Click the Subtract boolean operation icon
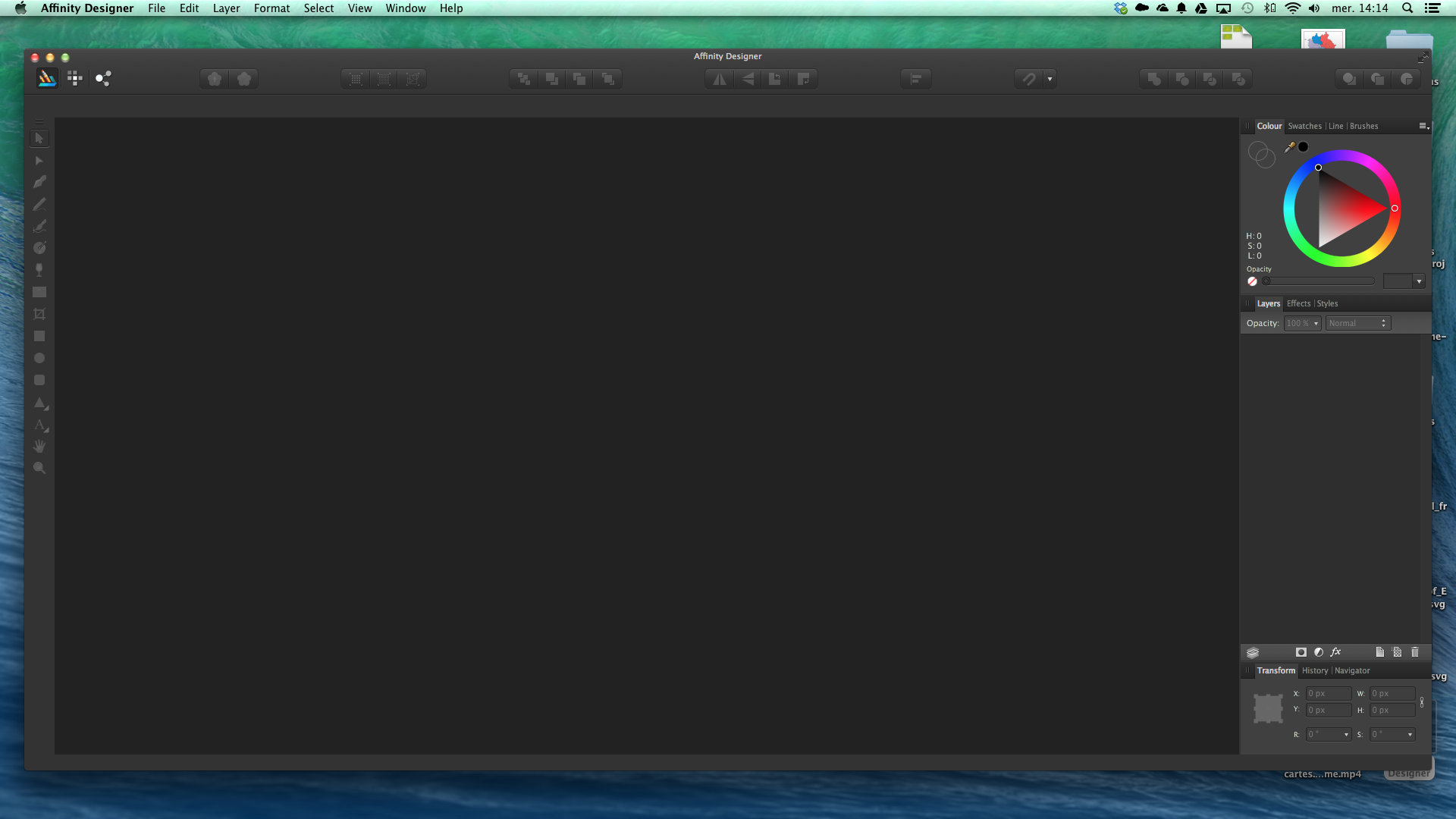This screenshot has height=819, width=1456. 1182,79
